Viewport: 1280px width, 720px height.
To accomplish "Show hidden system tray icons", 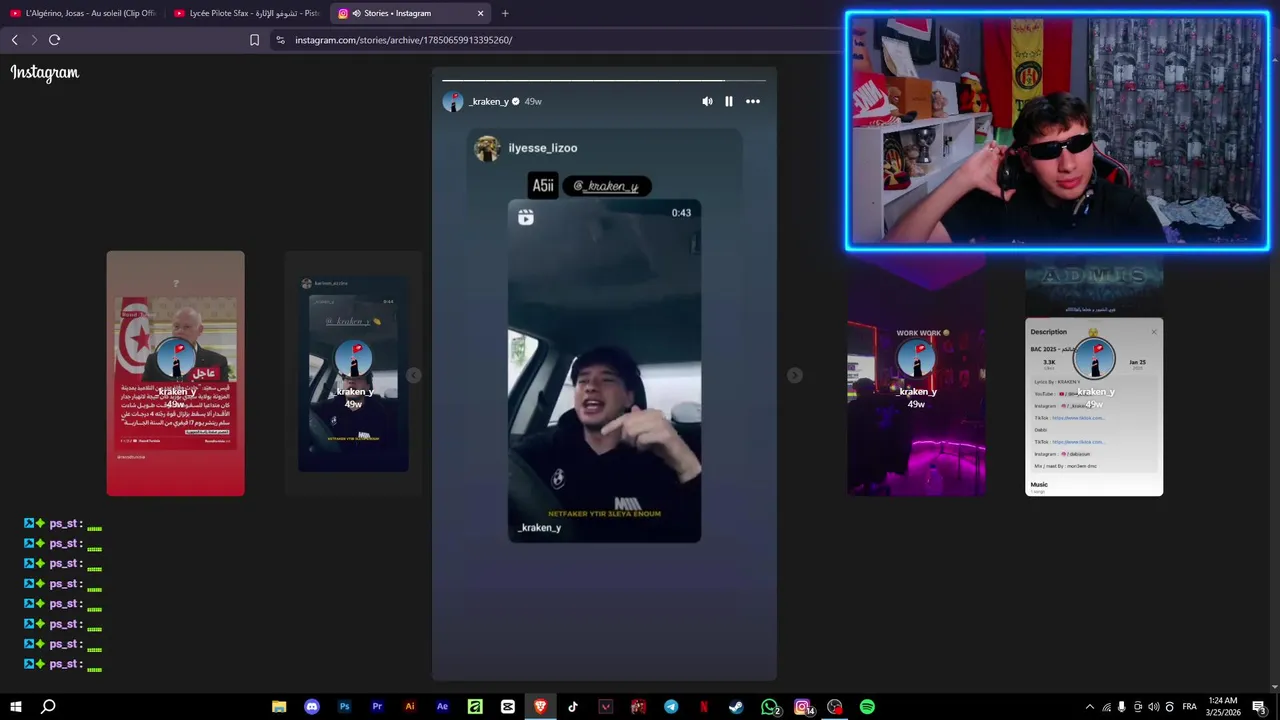I will coord(1090,707).
